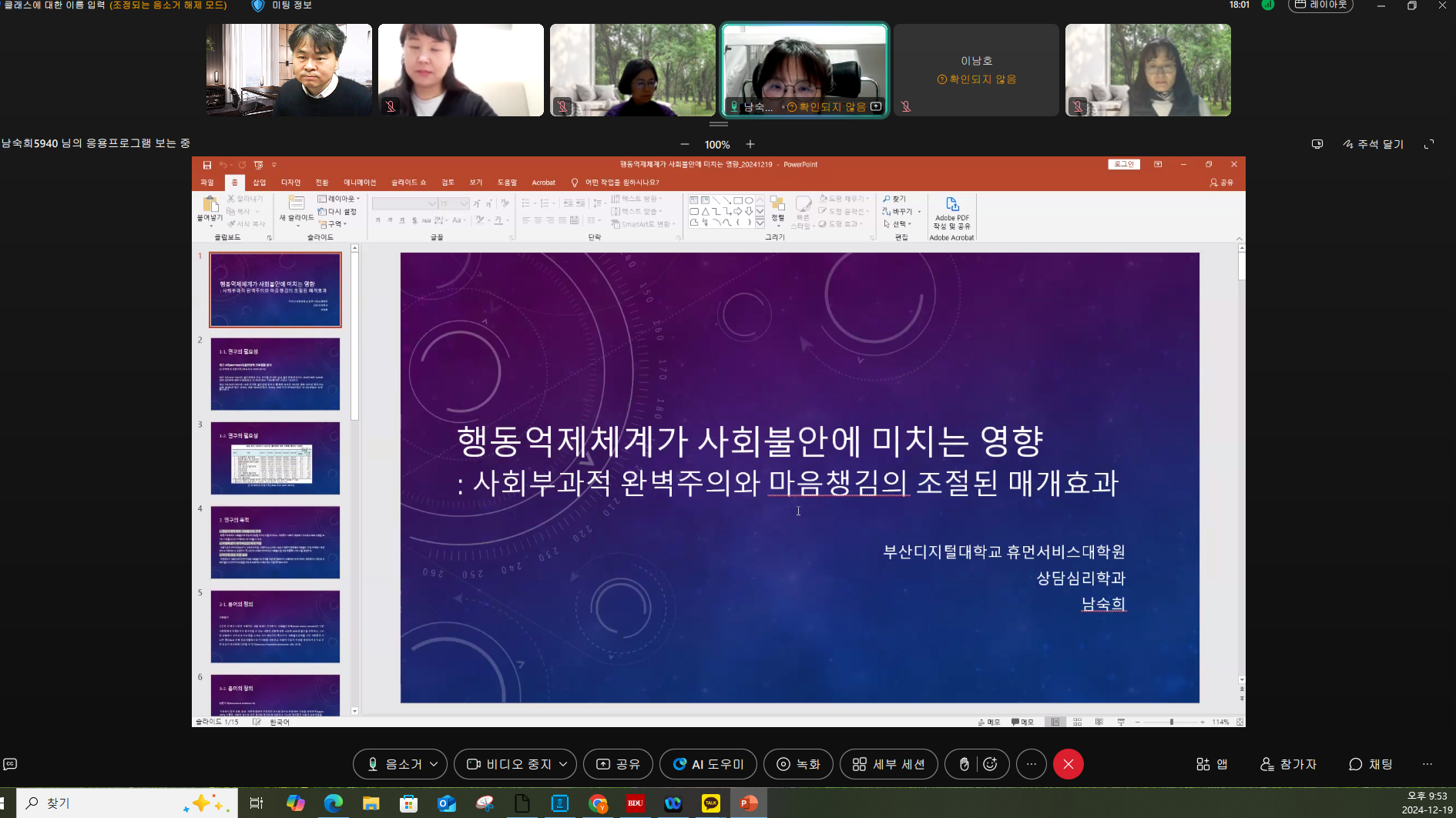This screenshot has width=1456, height=818.
Task: Click the lightbulb 'Tell me' search icon
Action: click(x=575, y=183)
